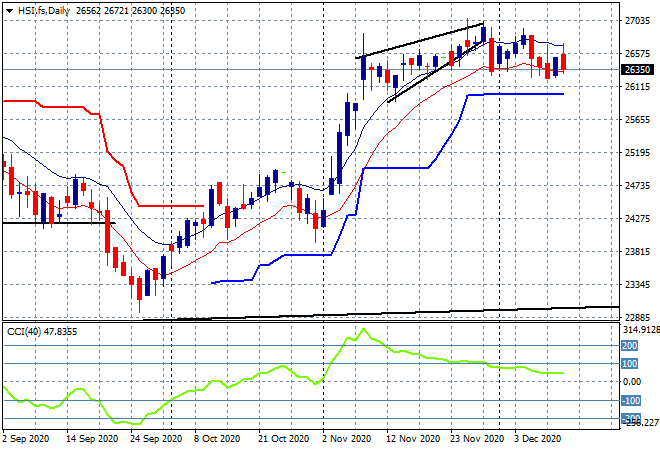Click the 2 Nov 2020 date label
The image size is (660, 450).
pos(346,439)
